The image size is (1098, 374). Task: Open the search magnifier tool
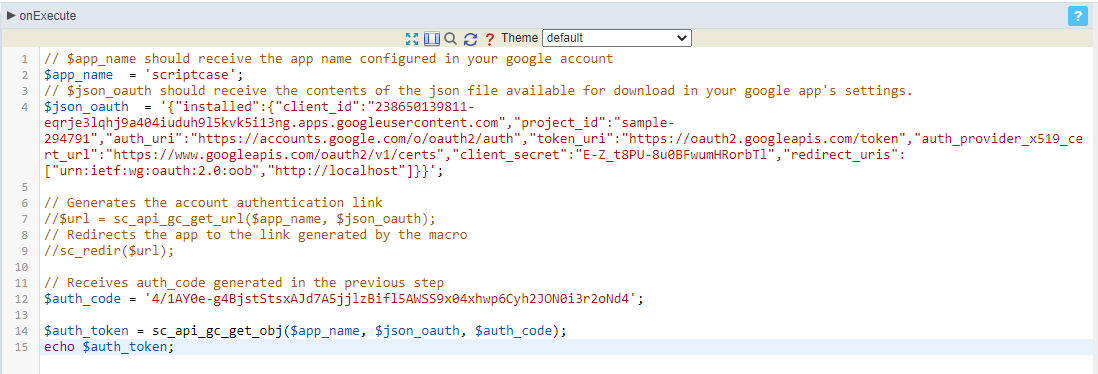click(x=450, y=38)
